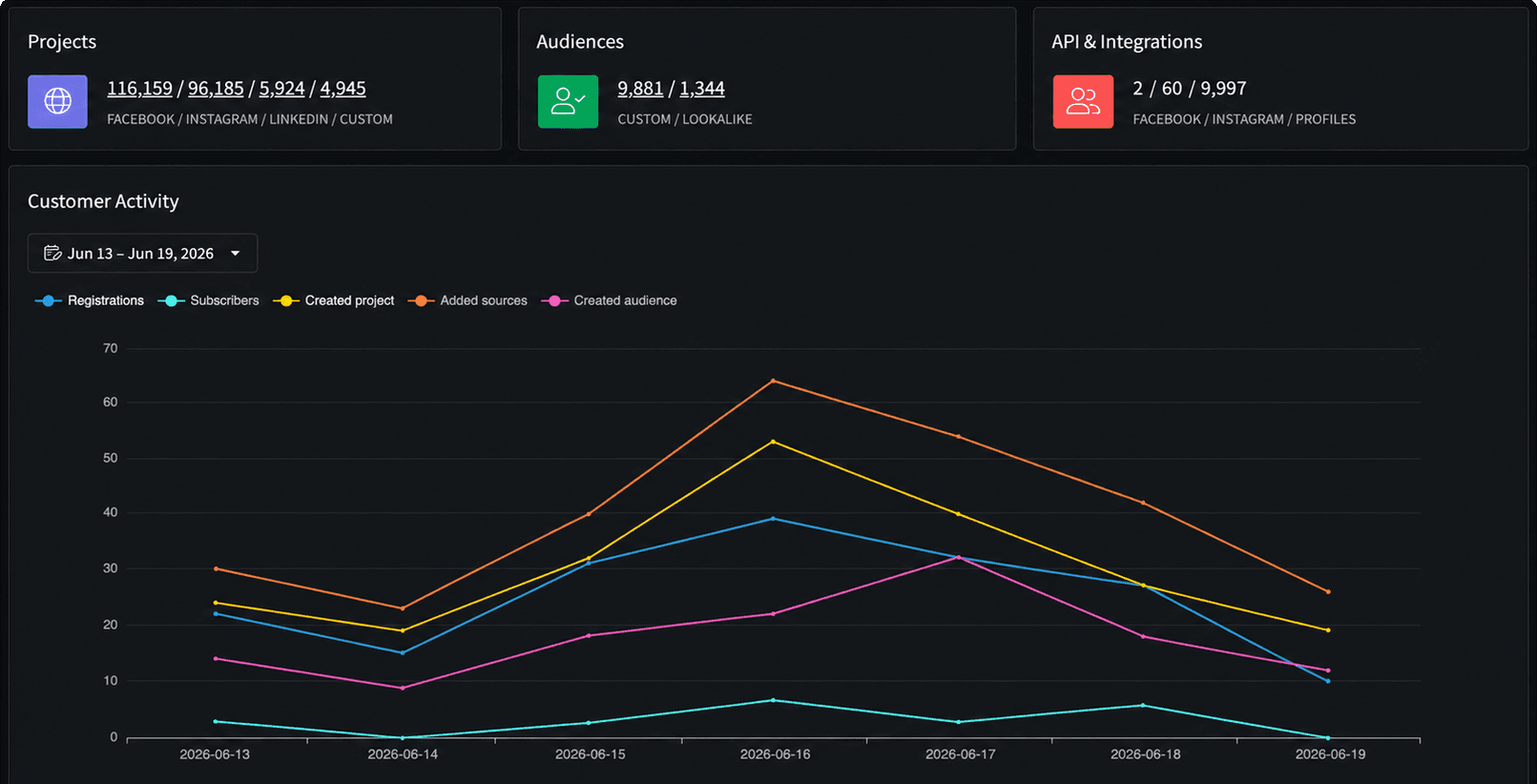Click the 30 y-axis label
This screenshot has width=1537, height=784.
(111, 568)
